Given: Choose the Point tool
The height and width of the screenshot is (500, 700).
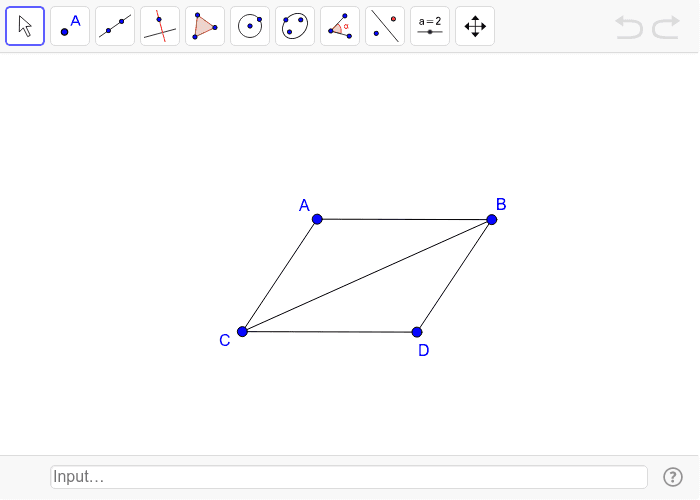Looking at the screenshot, I should coord(70,26).
